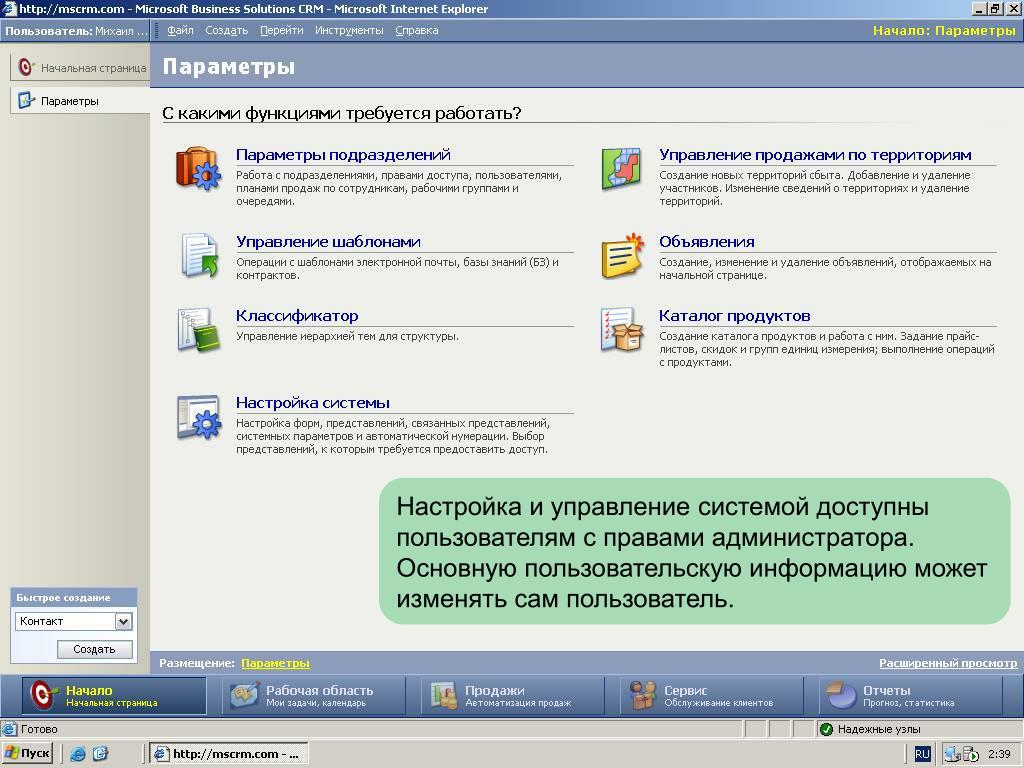Click the Объявления sticky note icon
Viewport: 1024px width, 768px height.
point(622,255)
